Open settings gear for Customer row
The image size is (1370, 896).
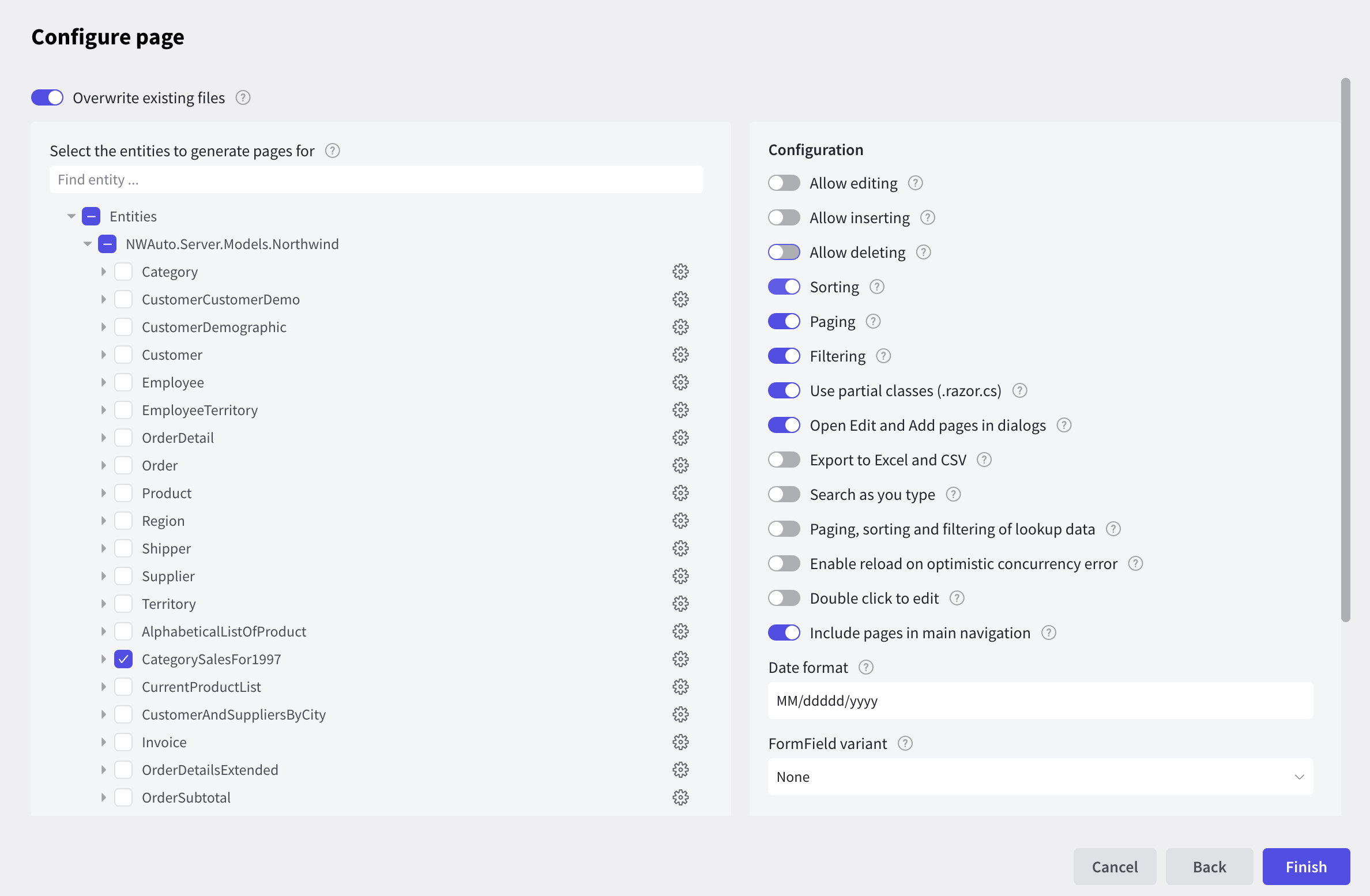680,355
